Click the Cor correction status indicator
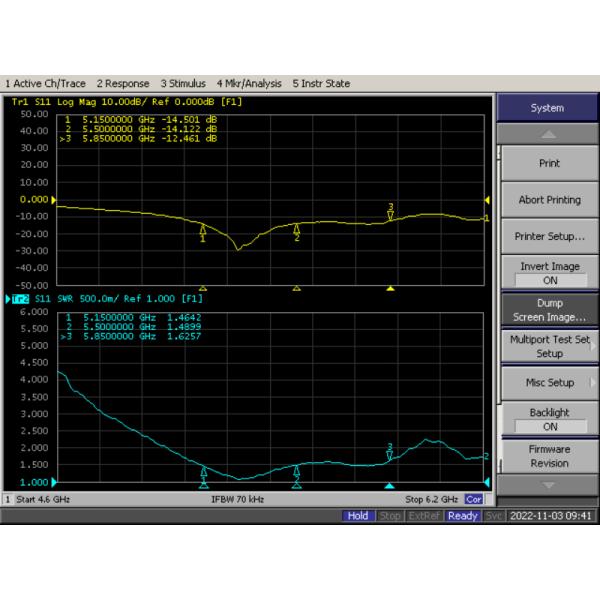600x600 pixels. coord(474,498)
